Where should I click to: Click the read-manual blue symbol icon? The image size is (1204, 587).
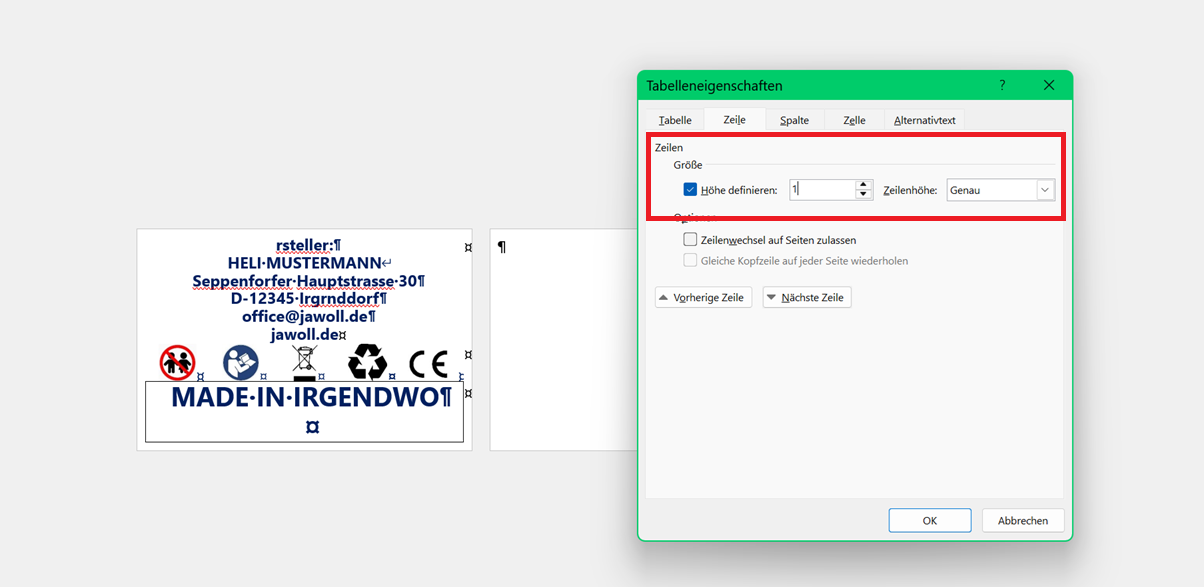tap(240, 362)
